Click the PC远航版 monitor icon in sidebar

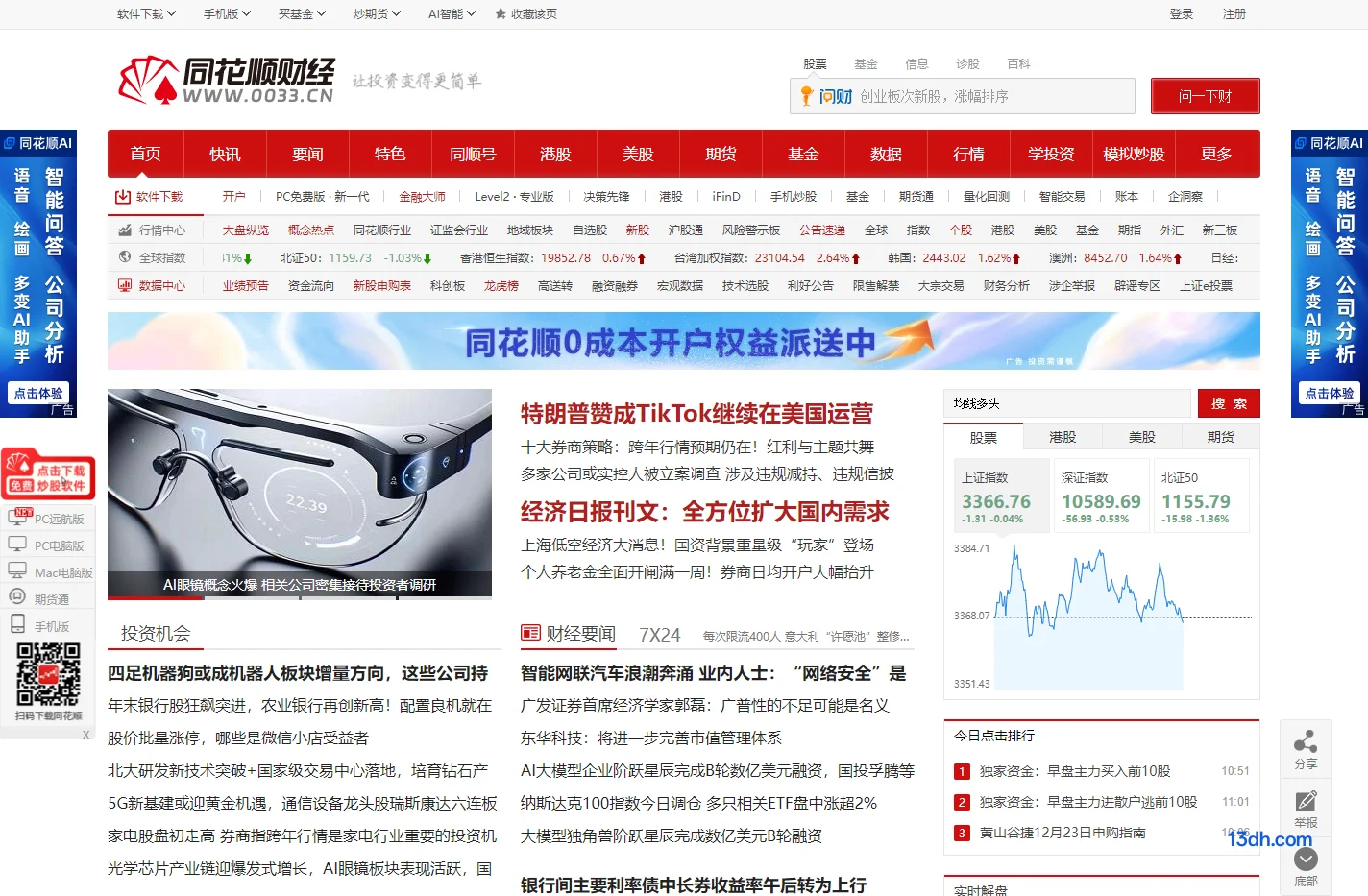[18, 518]
